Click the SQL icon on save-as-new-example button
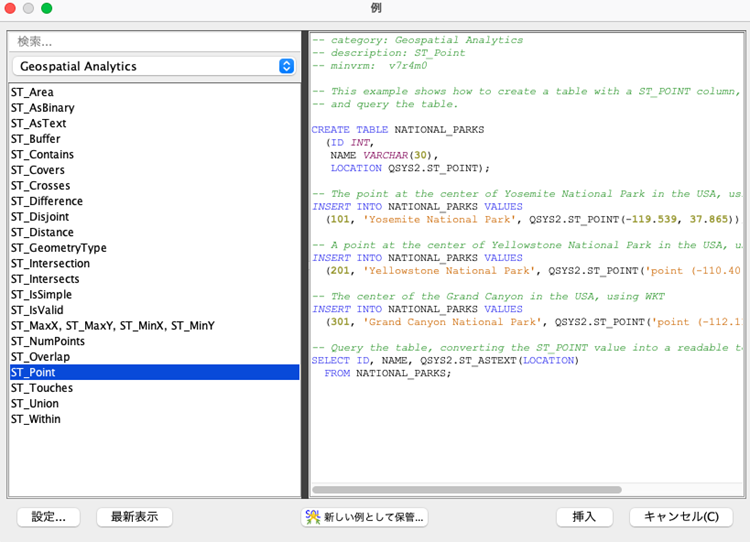This screenshot has width=750, height=542. pos(314,517)
